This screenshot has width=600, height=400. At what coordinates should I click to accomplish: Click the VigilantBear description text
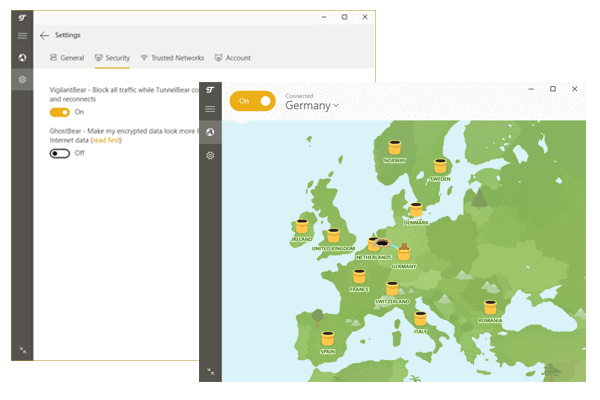(x=124, y=95)
